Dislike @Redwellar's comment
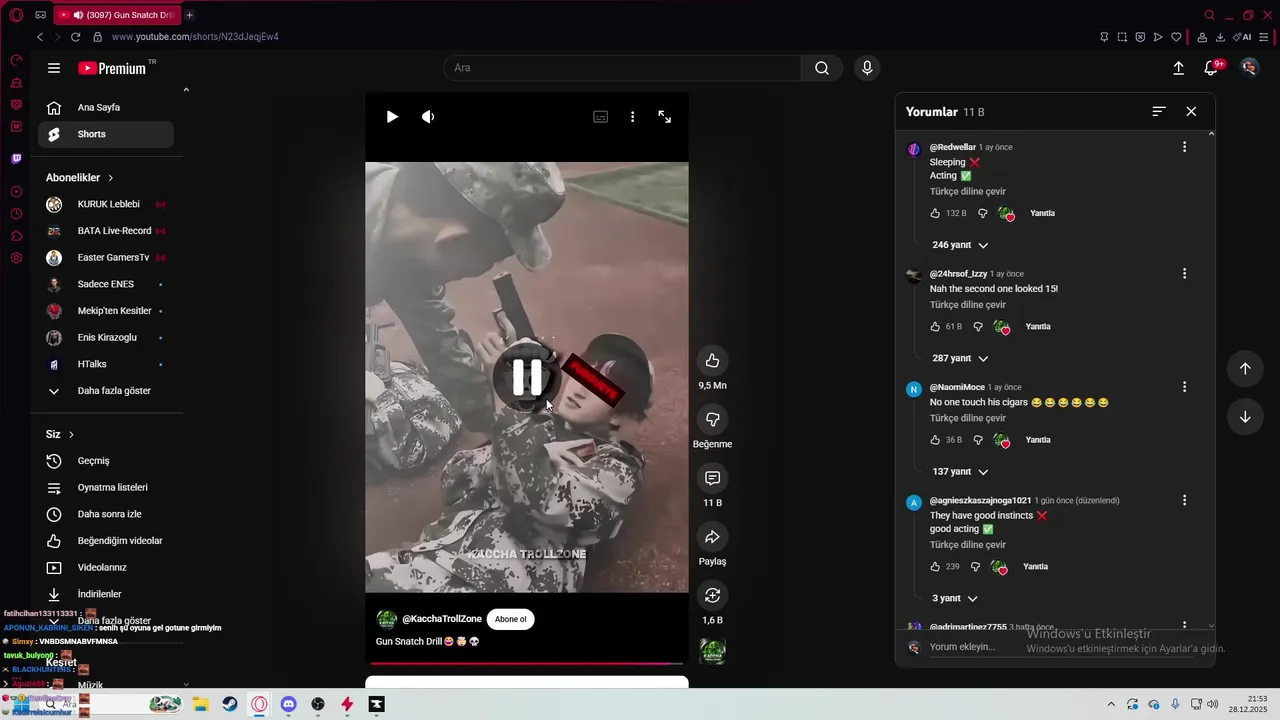1280x720 pixels. [982, 213]
